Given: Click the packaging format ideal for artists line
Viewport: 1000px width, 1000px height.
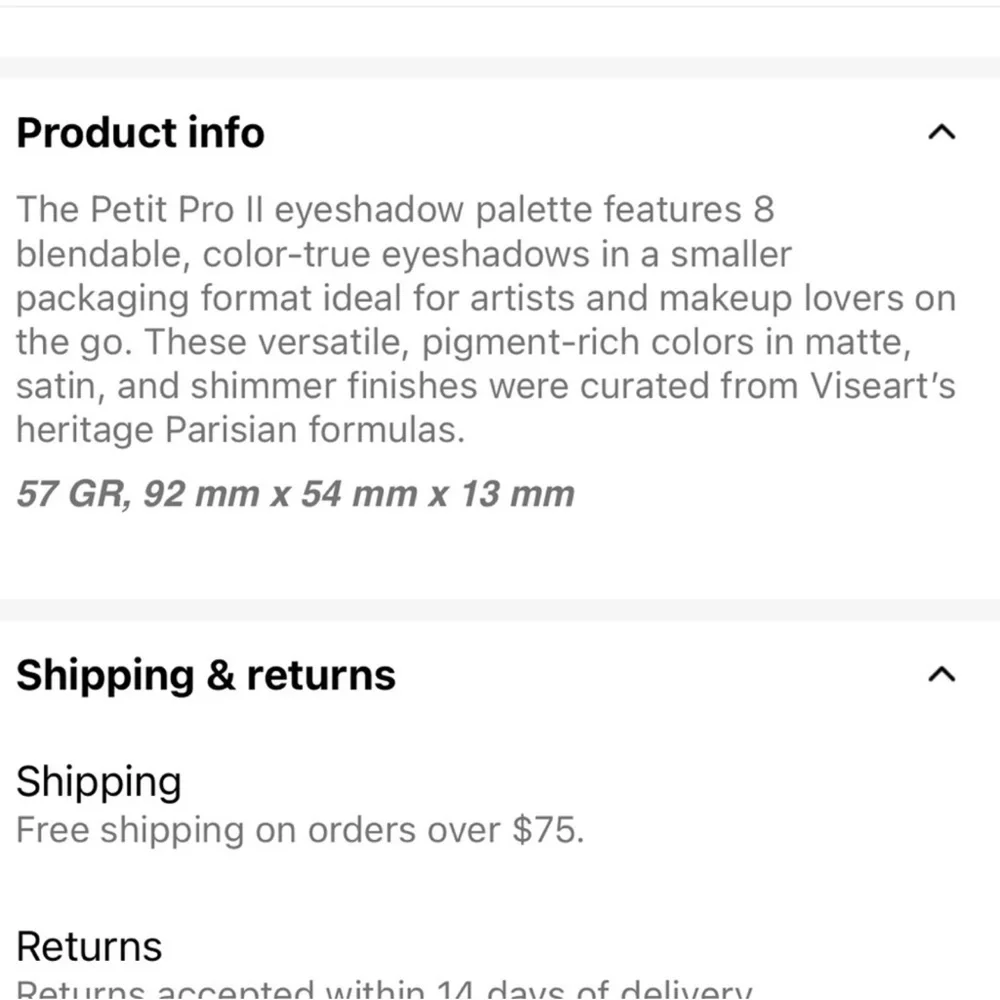Looking at the screenshot, I should pyautogui.click(x=485, y=298).
